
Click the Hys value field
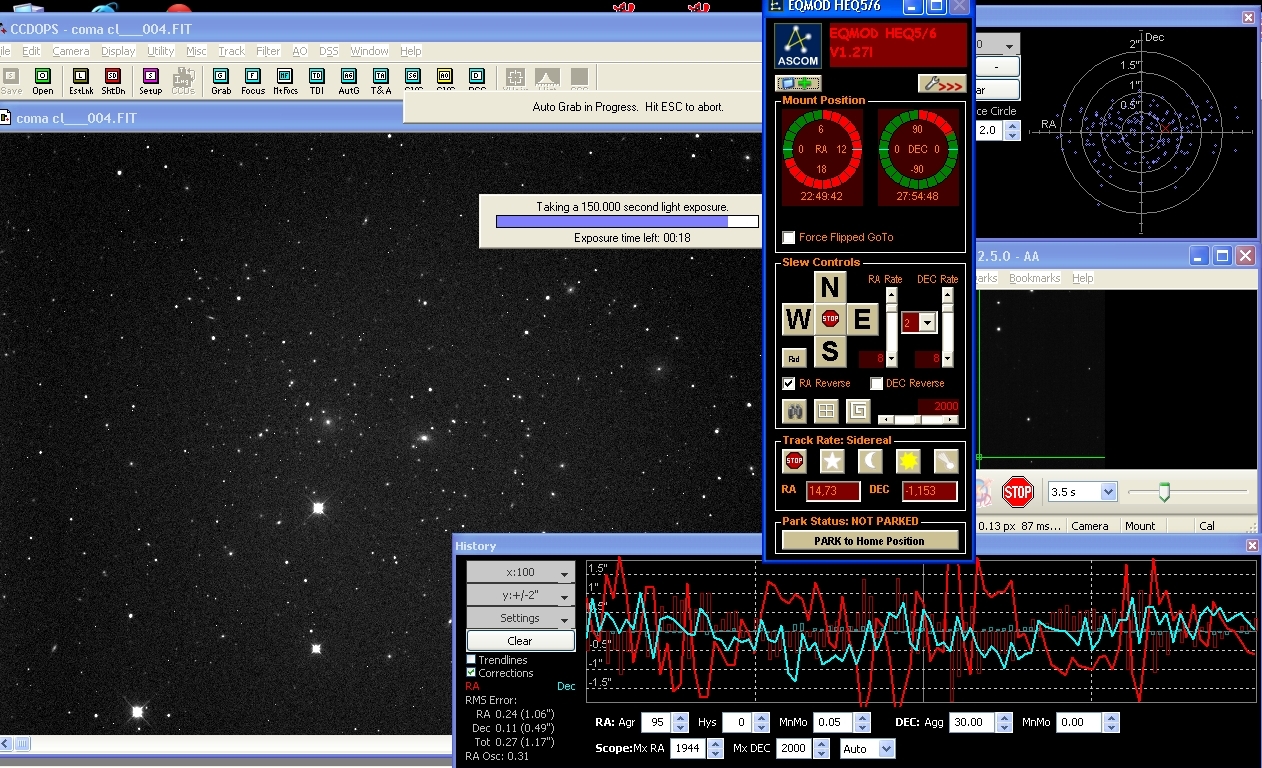coord(737,722)
